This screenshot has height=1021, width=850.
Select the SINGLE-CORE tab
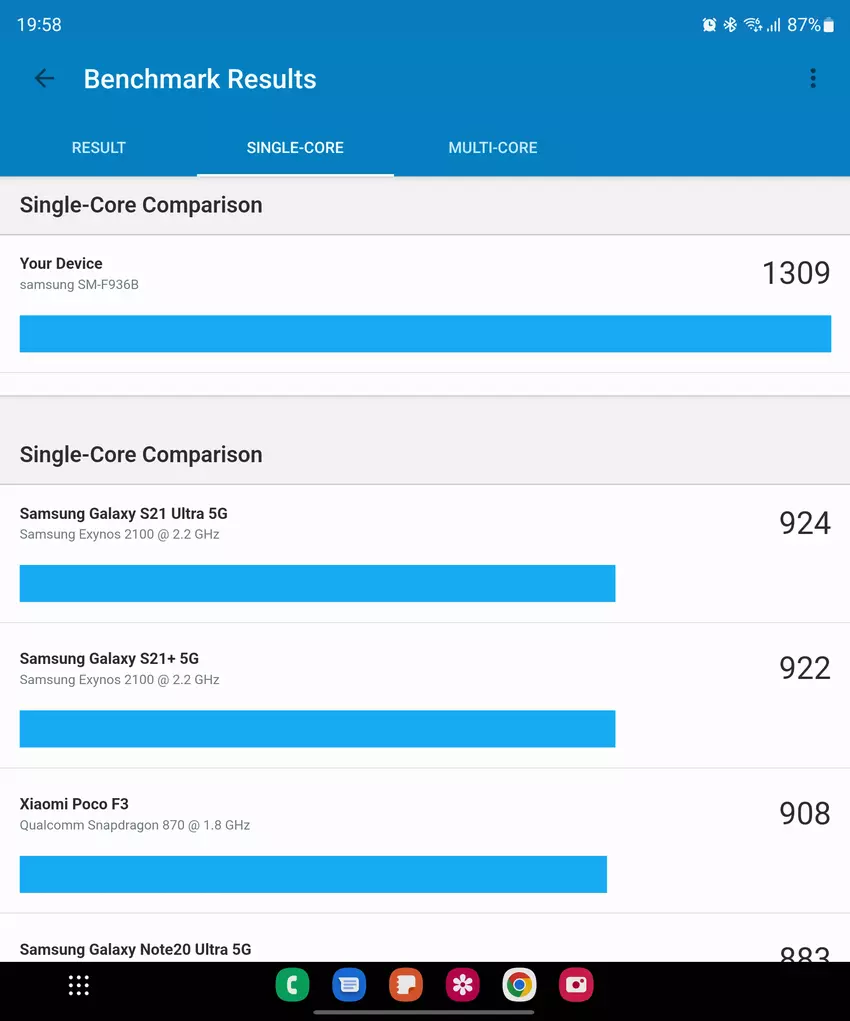click(x=295, y=148)
